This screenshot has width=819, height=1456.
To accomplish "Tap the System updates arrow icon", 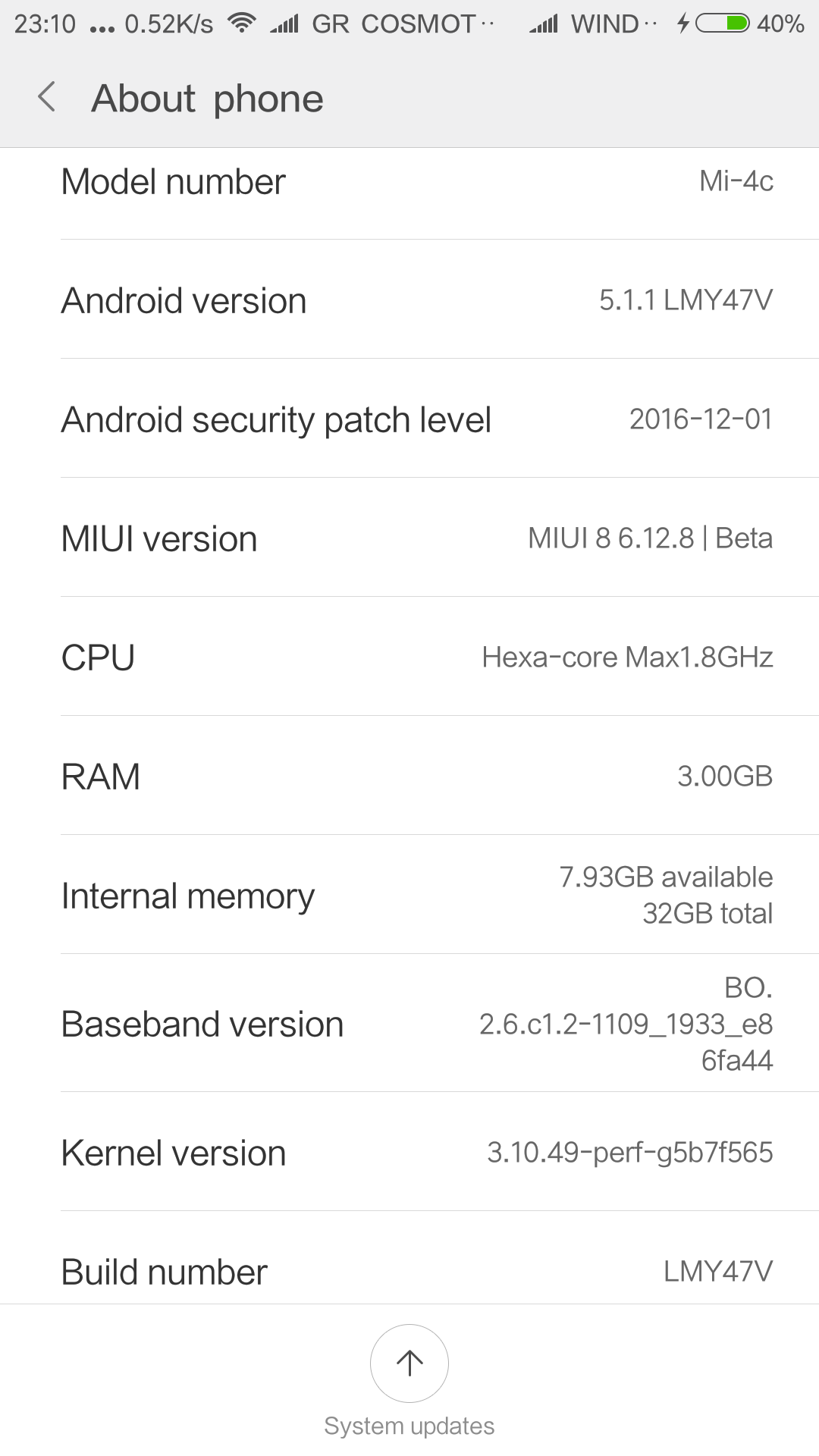I will click(409, 1363).
